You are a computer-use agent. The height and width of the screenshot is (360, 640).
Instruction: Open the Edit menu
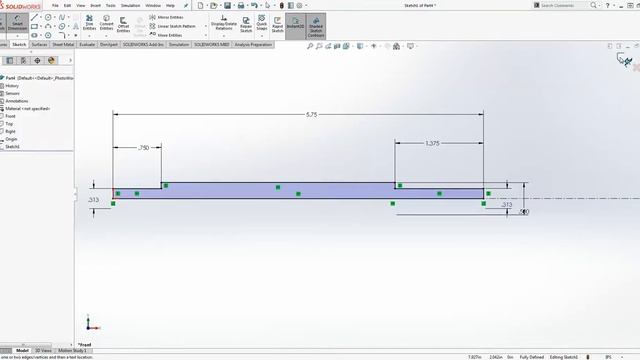click(x=67, y=6)
